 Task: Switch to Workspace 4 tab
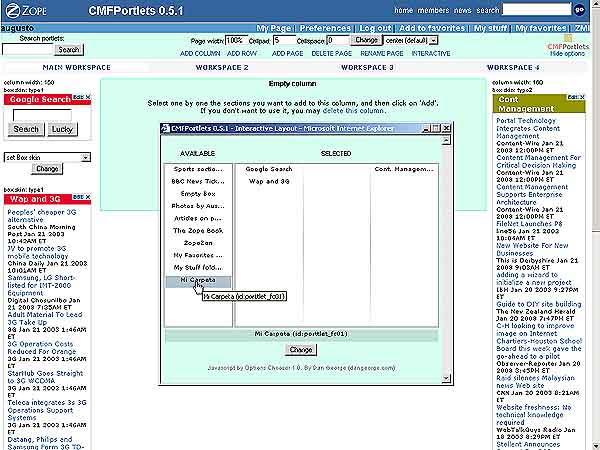[x=513, y=67]
